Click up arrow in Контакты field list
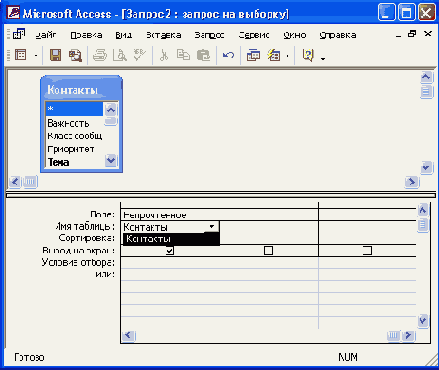Image resolution: width=439 pixels, height=370 pixels. click(111, 109)
